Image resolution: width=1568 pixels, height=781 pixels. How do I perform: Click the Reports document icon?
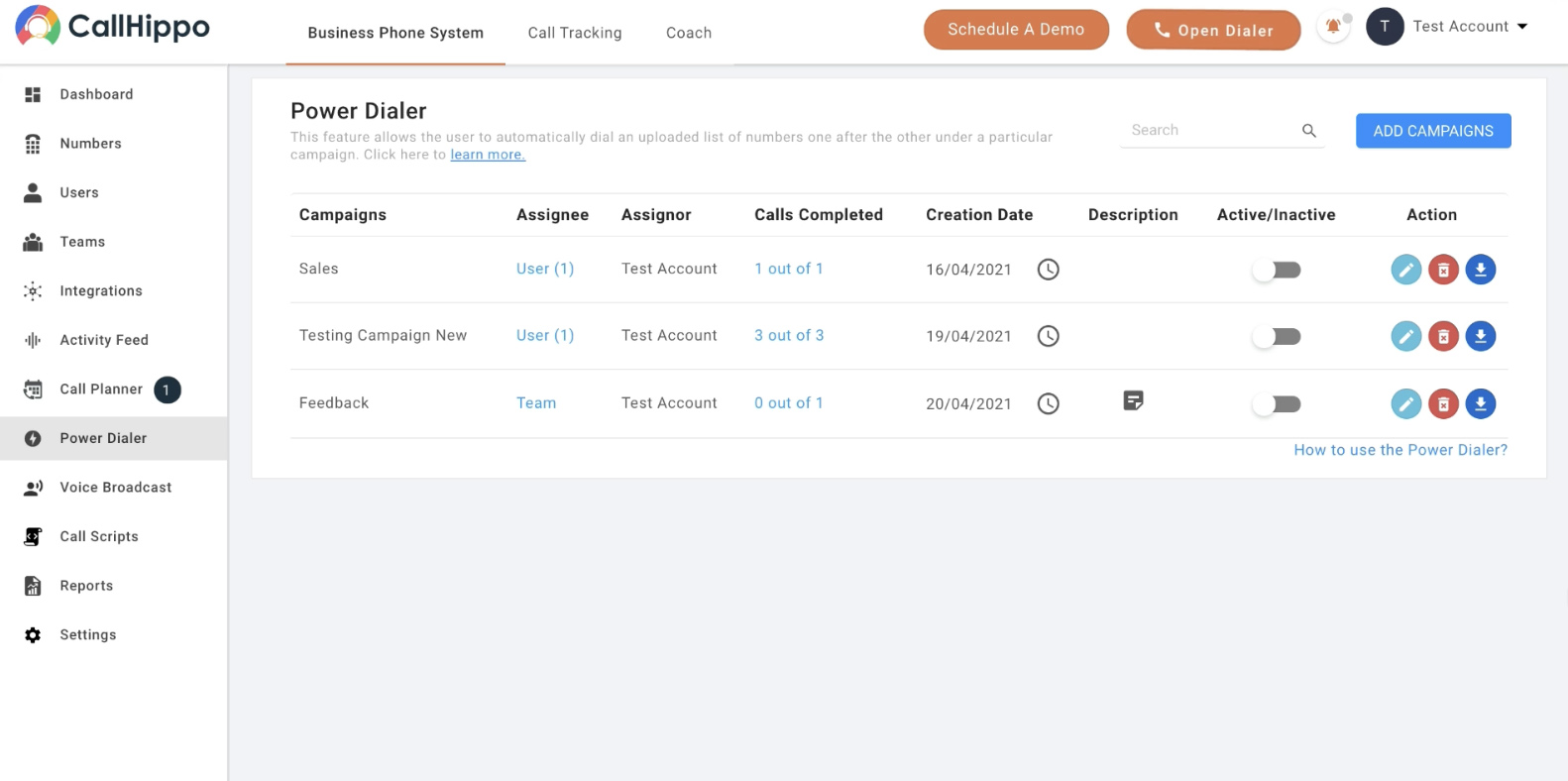coord(33,586)
